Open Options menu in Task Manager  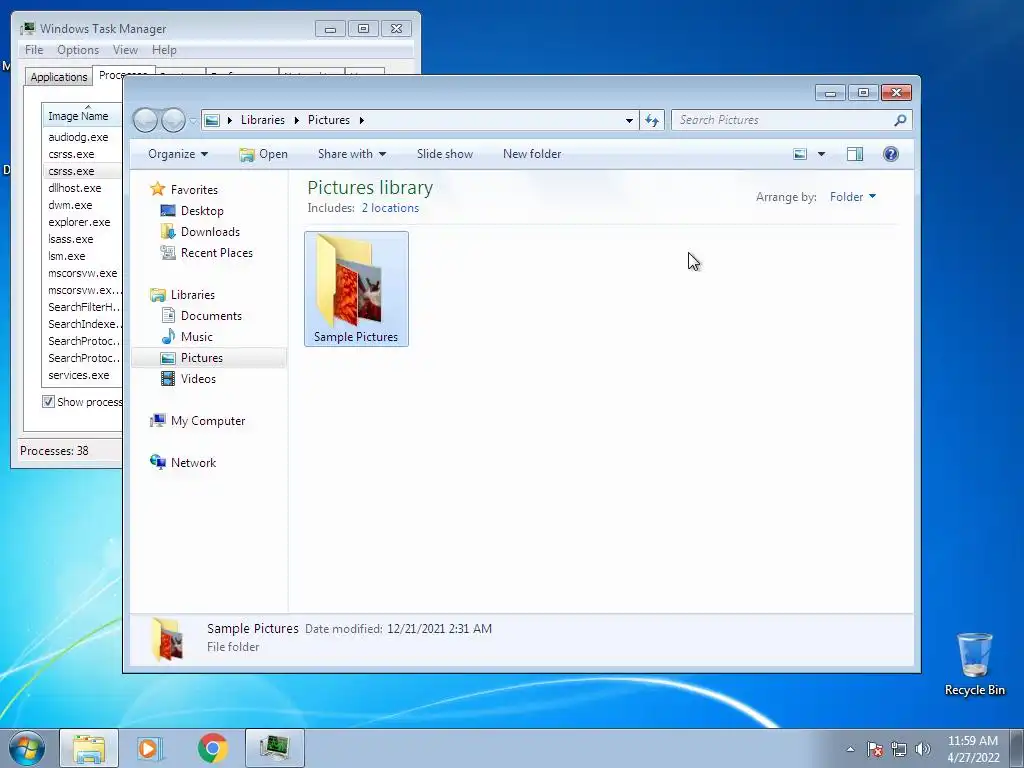(78, 50)
